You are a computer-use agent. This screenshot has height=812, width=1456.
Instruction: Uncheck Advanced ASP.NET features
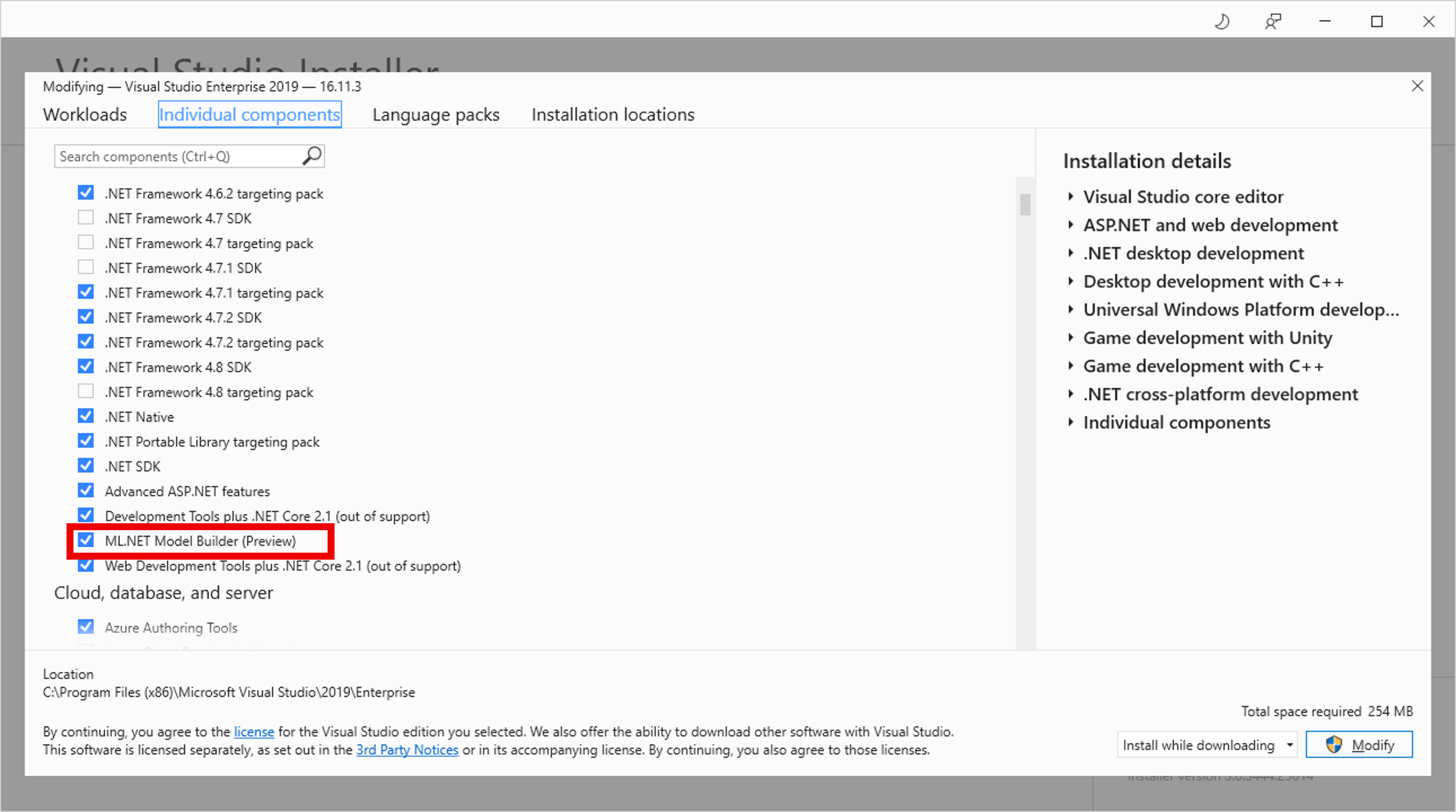(85, 491)
